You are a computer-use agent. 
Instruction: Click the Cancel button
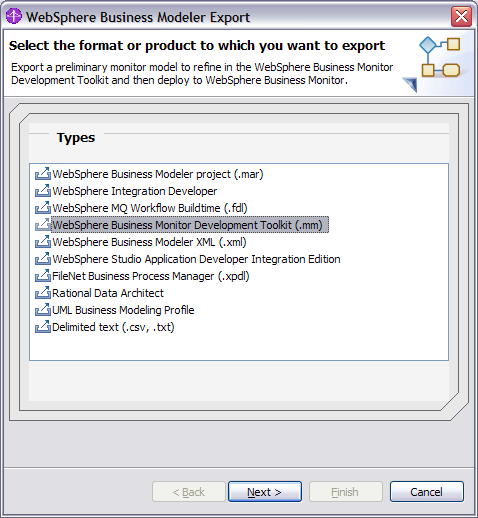[427, 492]
